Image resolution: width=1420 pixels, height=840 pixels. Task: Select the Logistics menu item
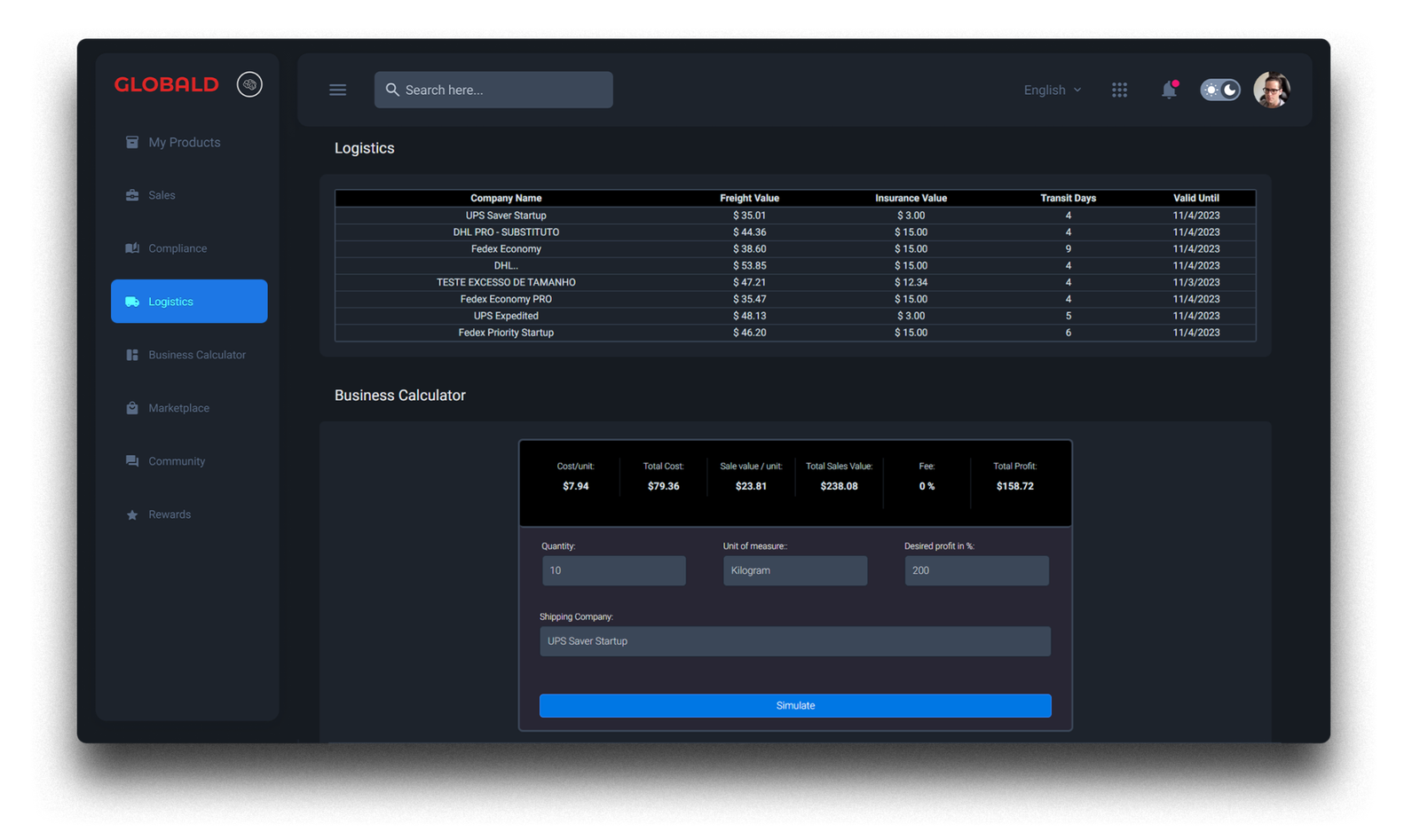click(x=189, y=302)
